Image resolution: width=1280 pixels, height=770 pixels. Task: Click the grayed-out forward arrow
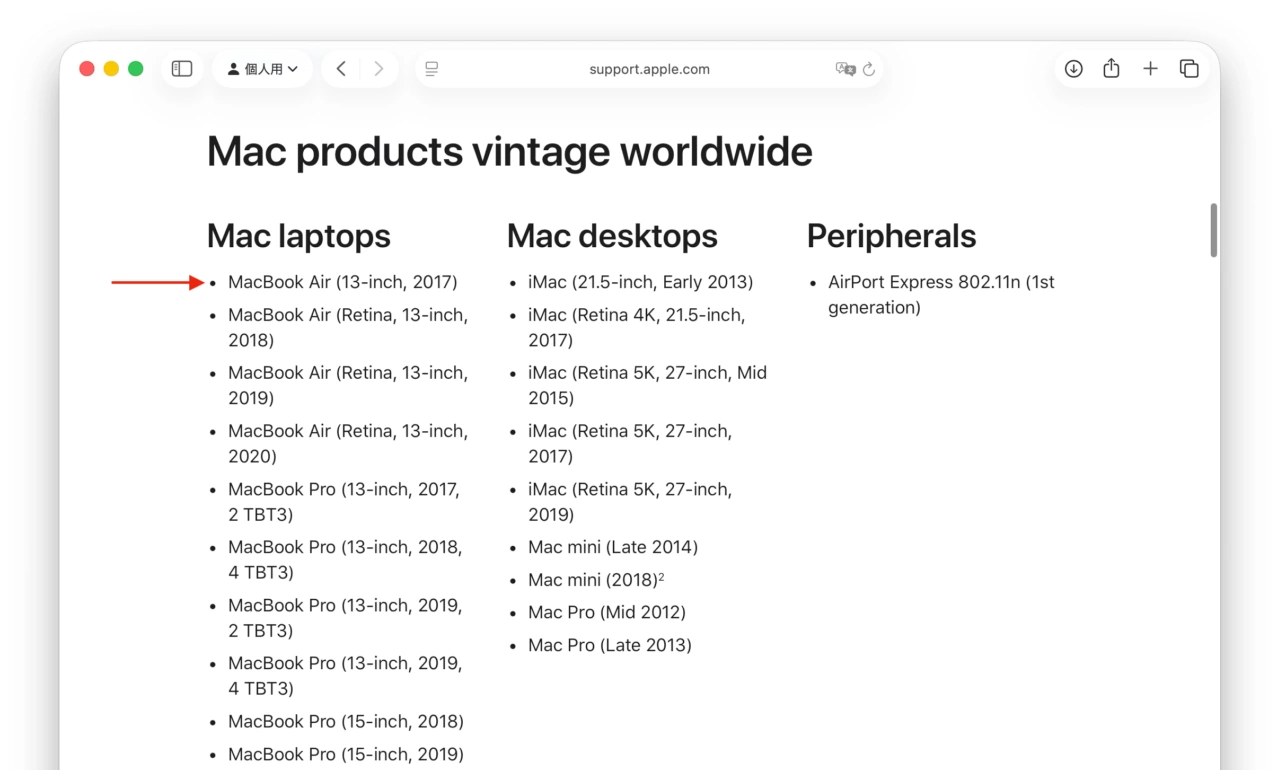[379, 68]
